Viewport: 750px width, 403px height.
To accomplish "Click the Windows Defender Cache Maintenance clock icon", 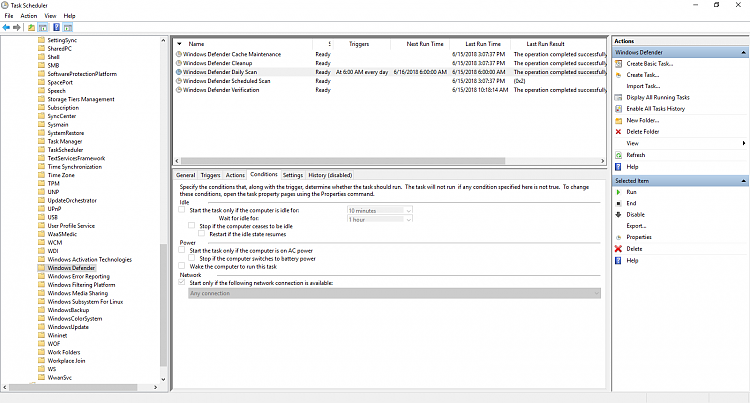I will tap(179, 54).
